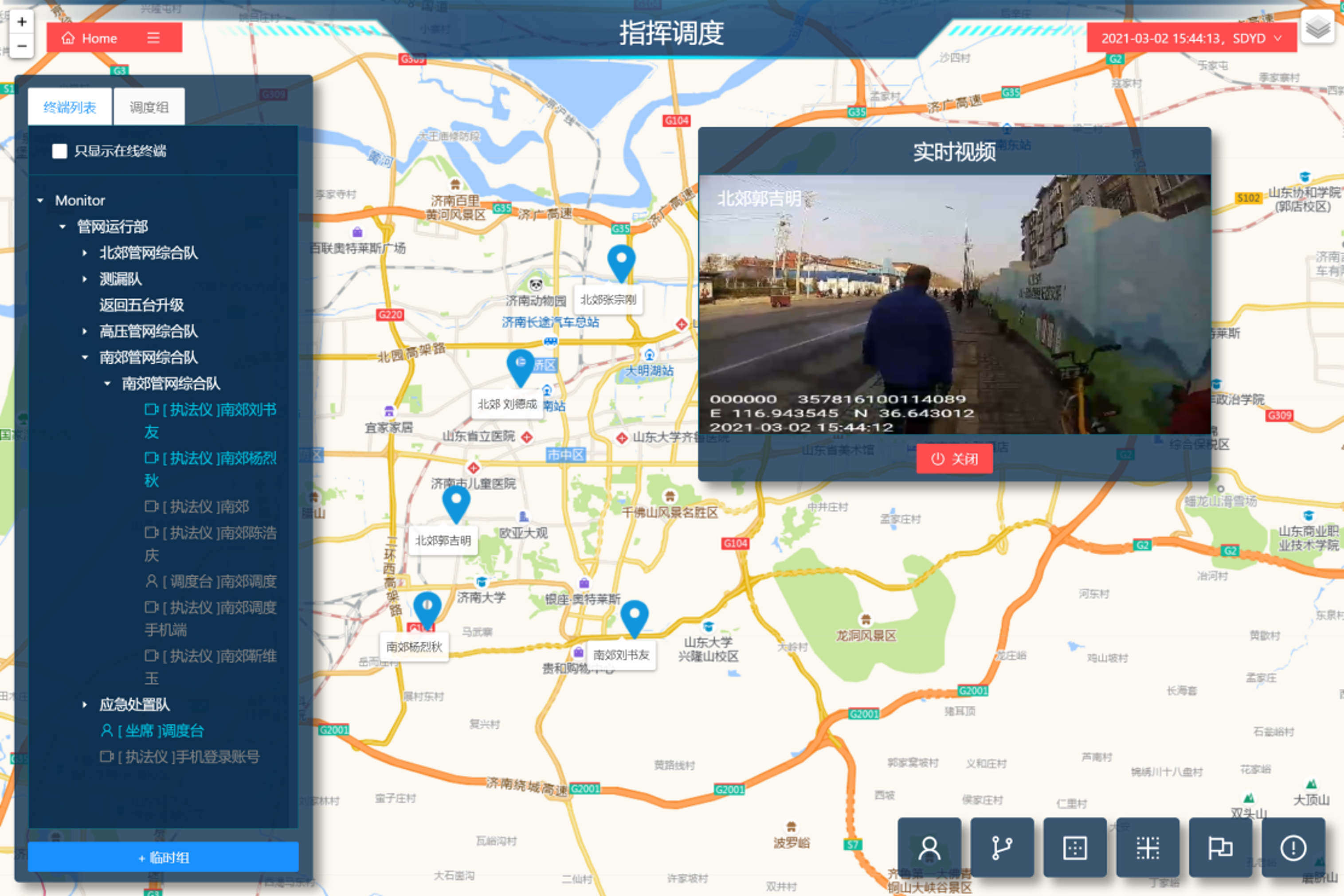
Task: Close the live video with 关闭
Action: click(x=954, y=459)
